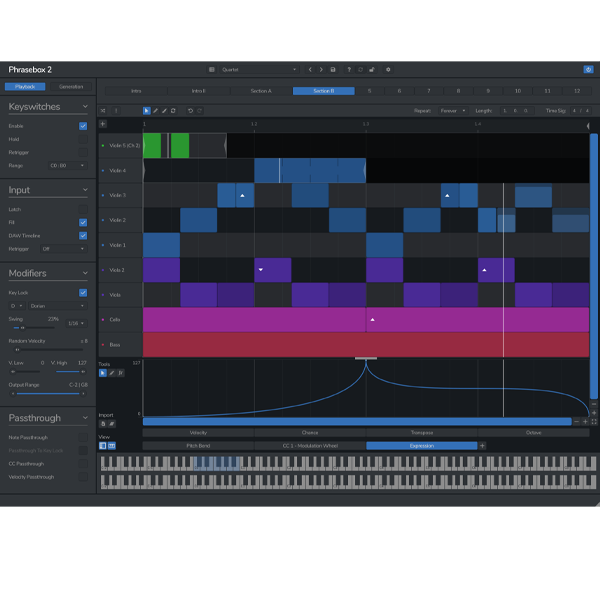Open settings with the gear icon
Image resolution: width=600 pixels, height=600 pixels.
coord(388,70)
